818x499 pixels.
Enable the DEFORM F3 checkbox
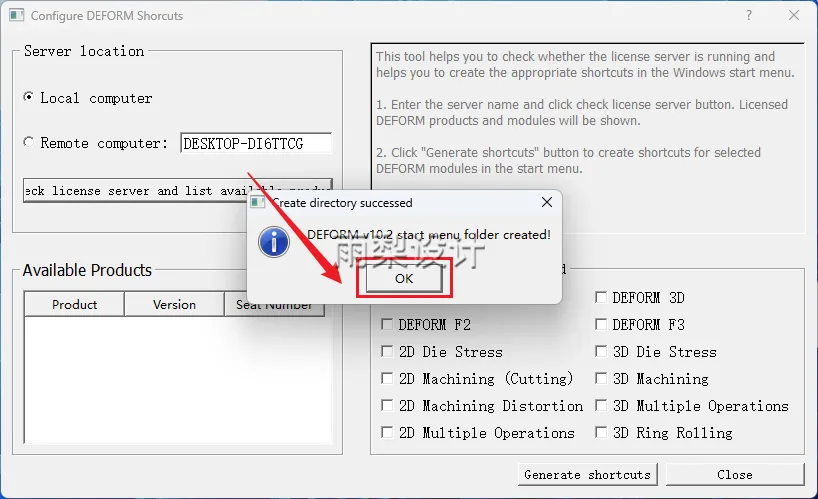pos(601,324)
